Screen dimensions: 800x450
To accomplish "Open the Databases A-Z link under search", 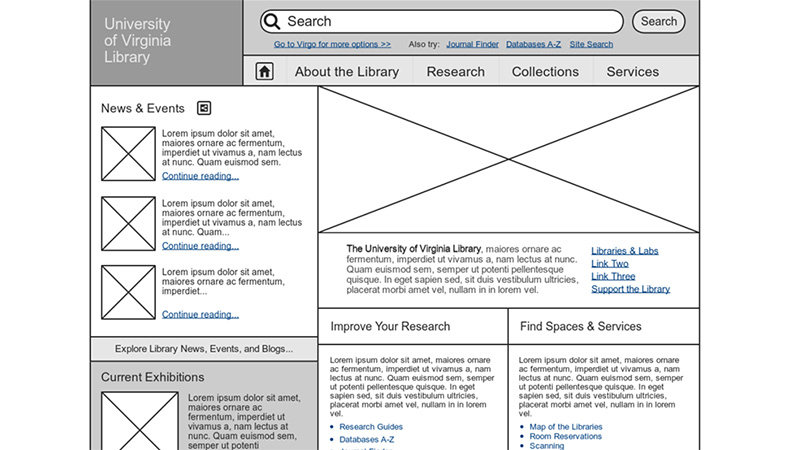I will pos(534,44).
